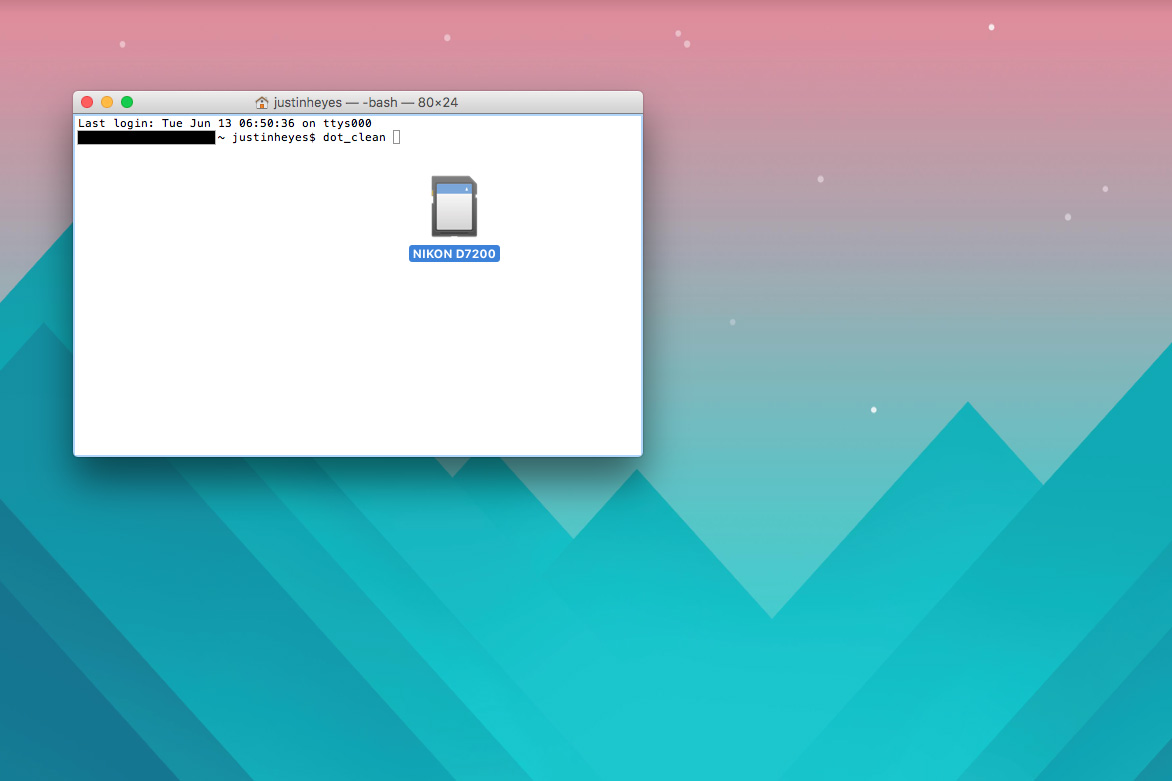Click the NIKON D7200 SD card icon
The height and width of the screenshot is (781, 1172).
coord(454,206)
